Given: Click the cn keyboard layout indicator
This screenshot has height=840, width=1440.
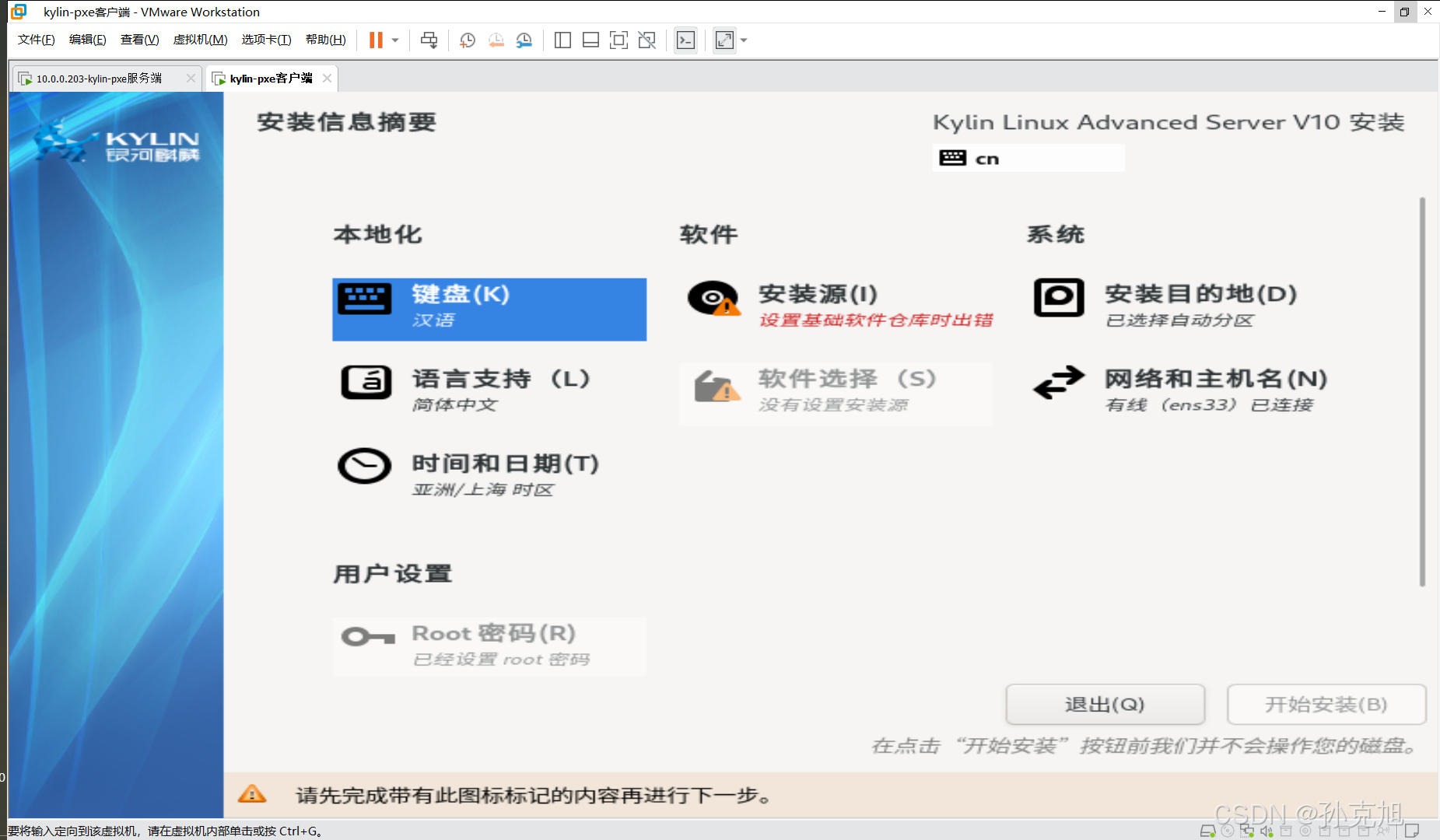Looking at the screenshot, I should 1028,158.
